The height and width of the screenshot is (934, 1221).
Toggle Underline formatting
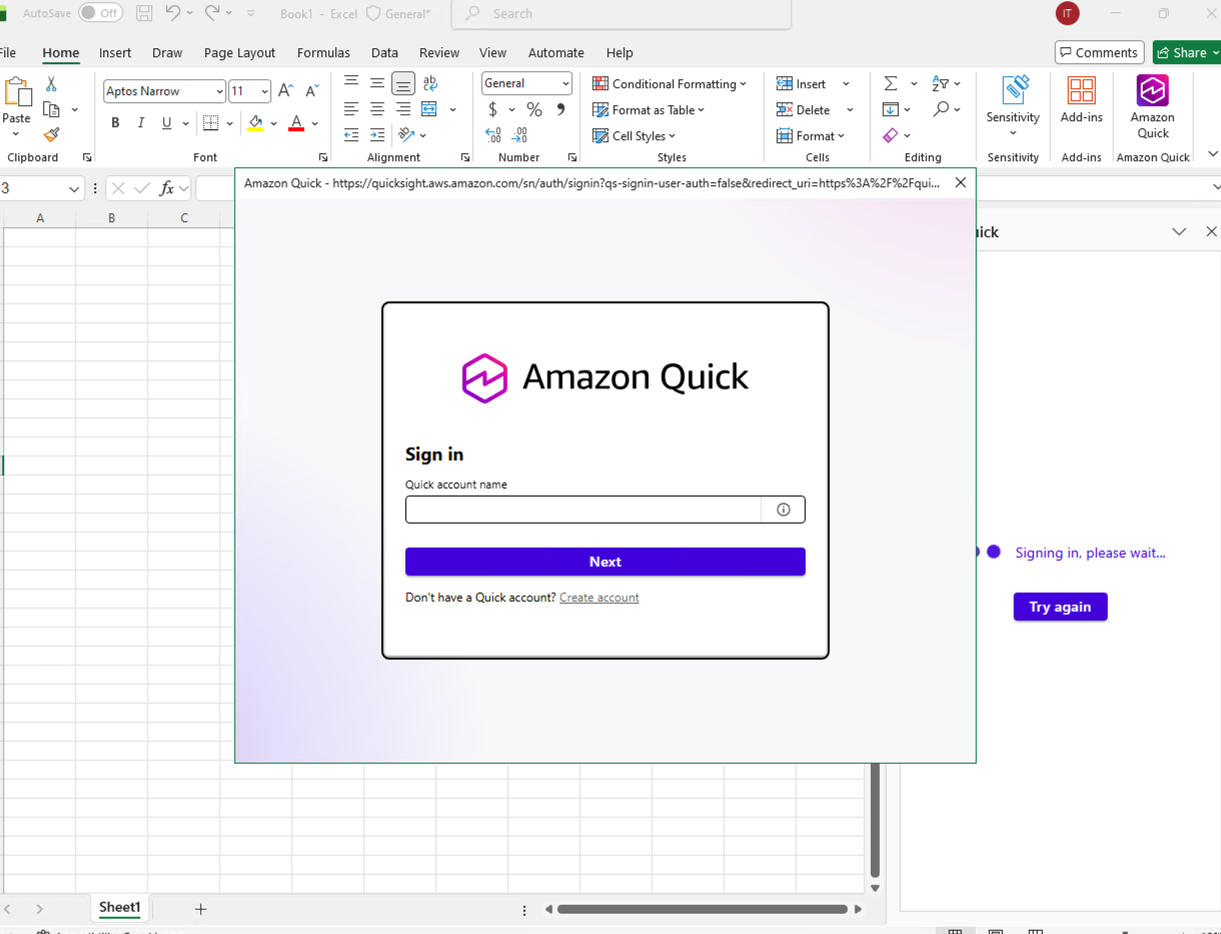point(167,123)
